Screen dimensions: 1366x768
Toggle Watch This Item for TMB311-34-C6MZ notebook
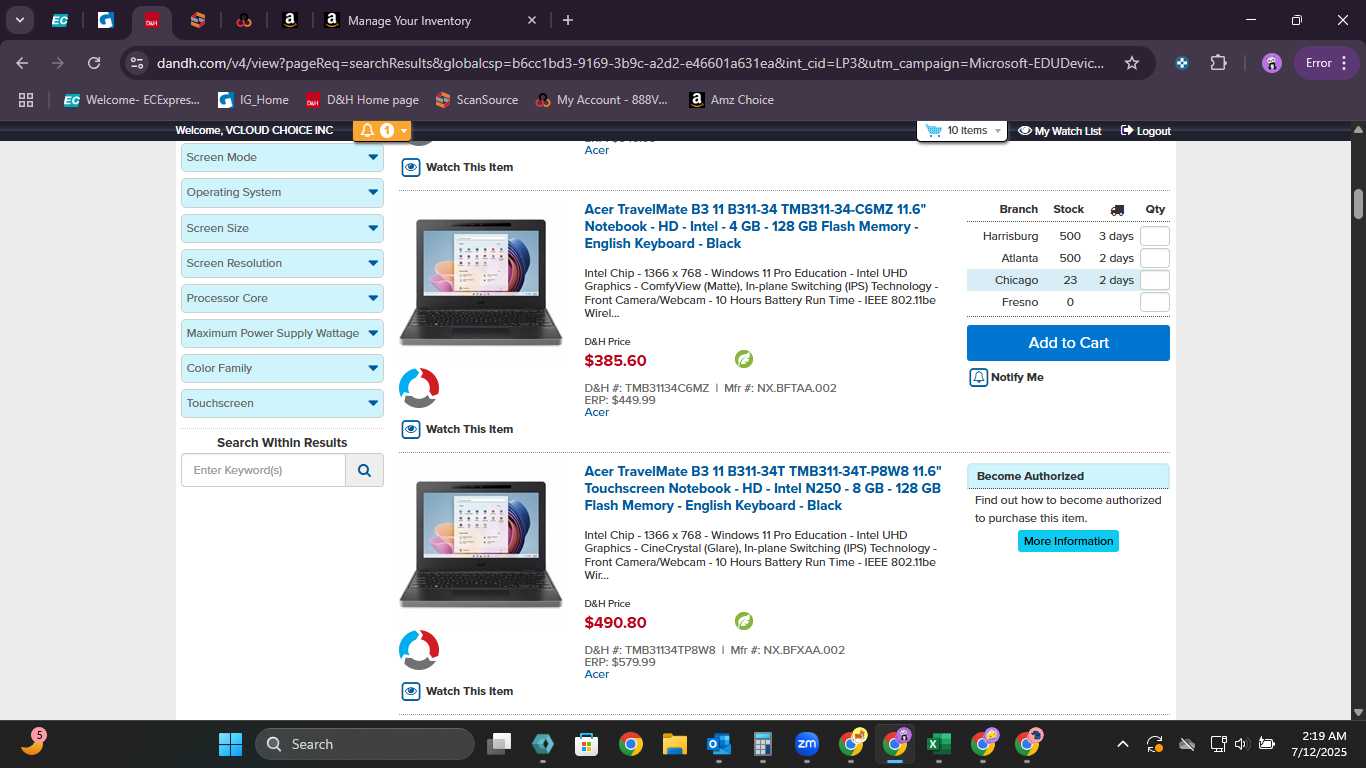coord(457,429)
